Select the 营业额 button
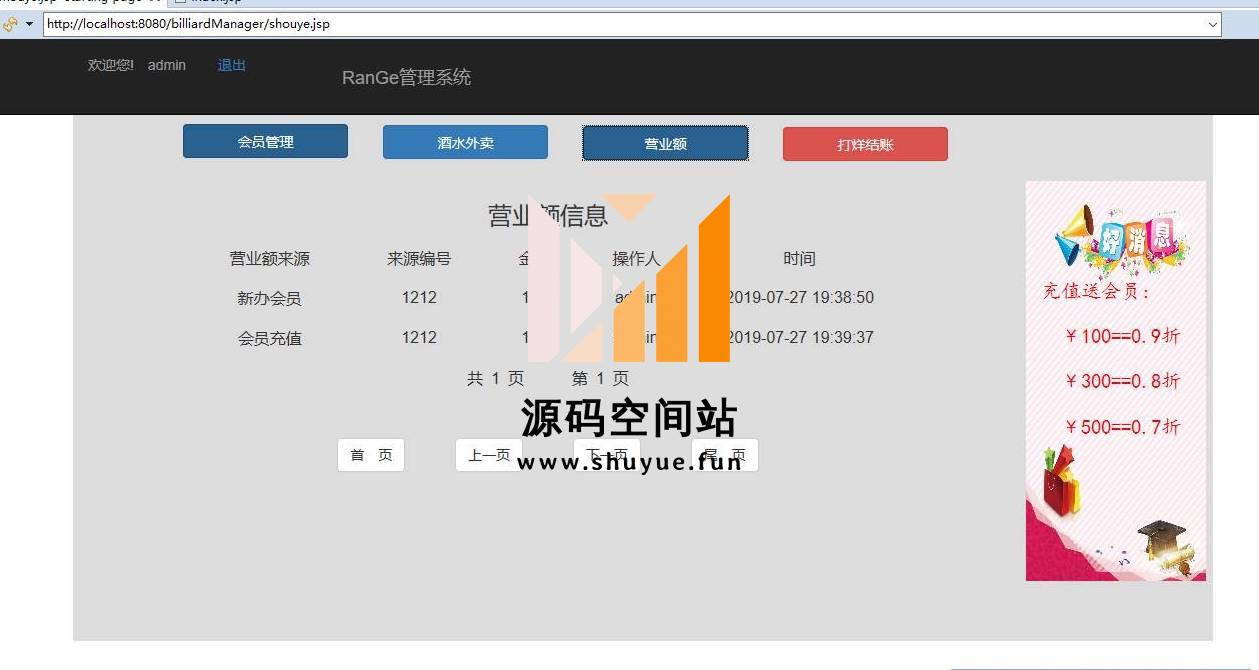The width and height of the screenshot is (1259, 670). (x=665, y=143)
